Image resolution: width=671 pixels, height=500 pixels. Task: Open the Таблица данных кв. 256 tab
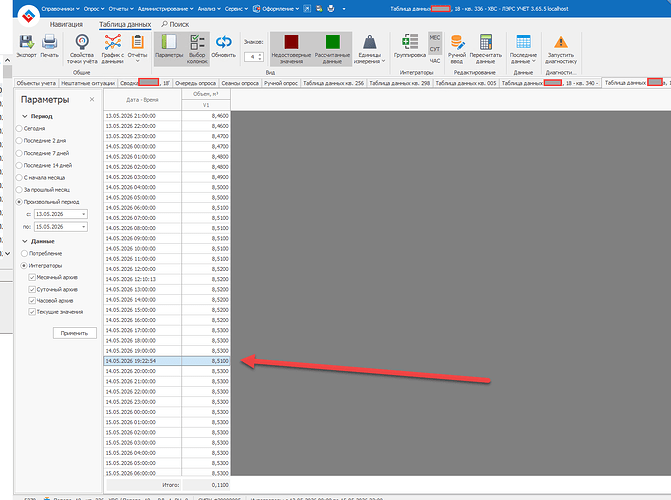(x=333, y=83)
